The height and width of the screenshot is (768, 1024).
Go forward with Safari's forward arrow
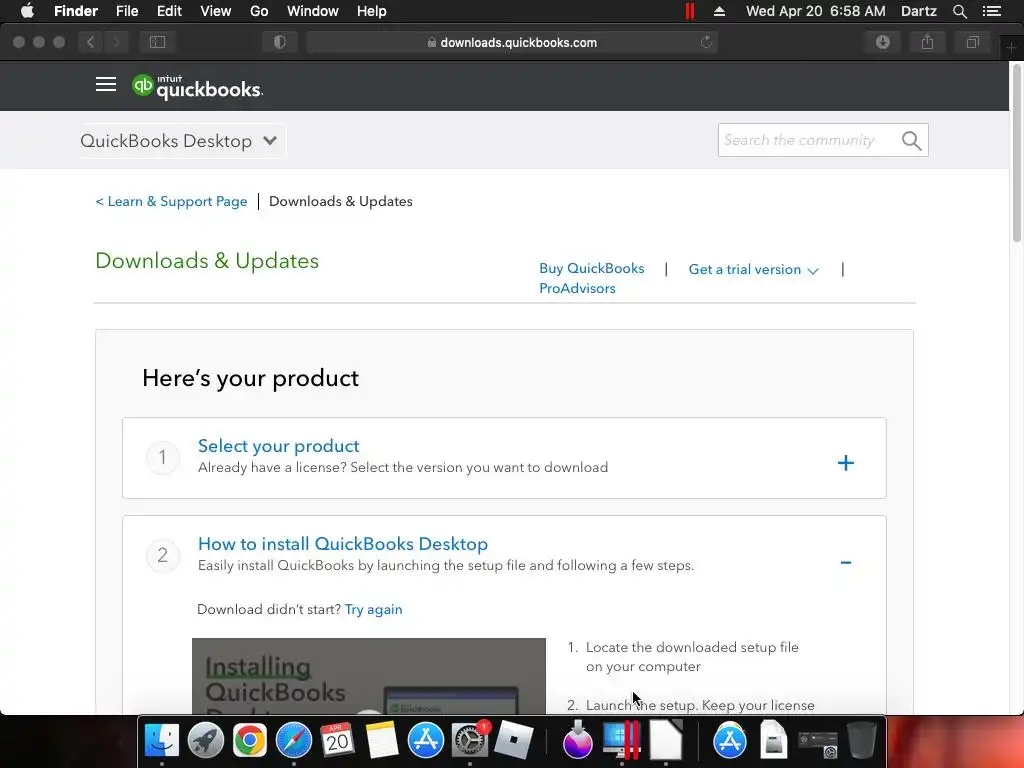point(116,42)
